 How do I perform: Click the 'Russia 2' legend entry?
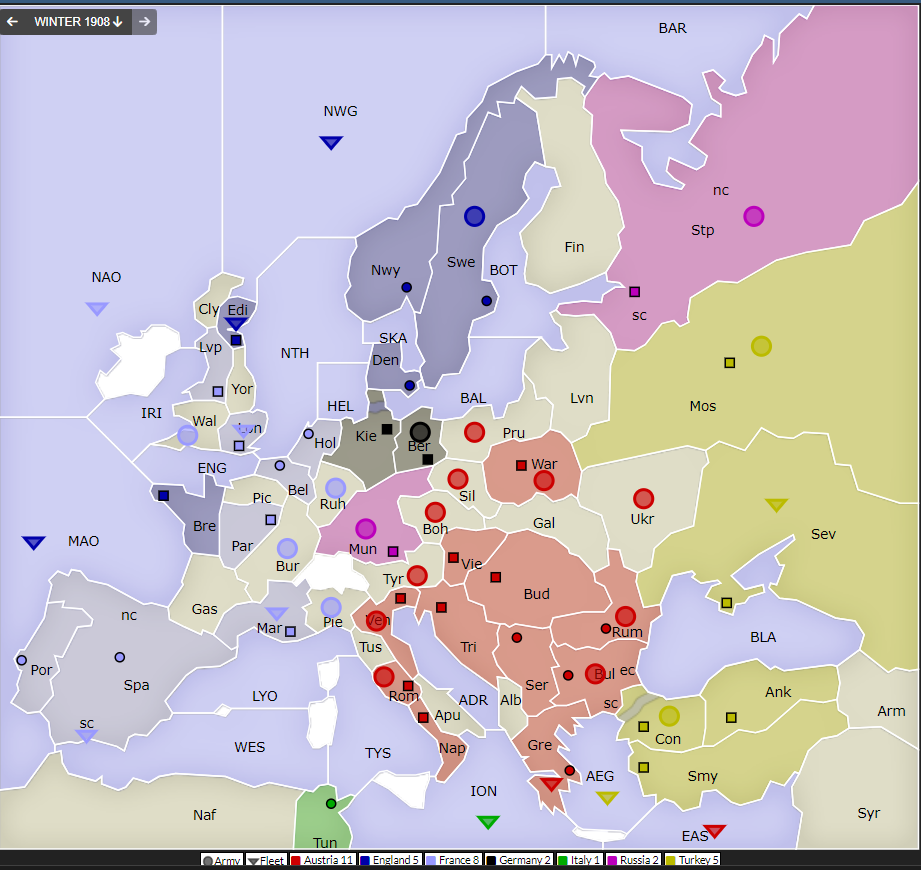click(x=633, y=861)
